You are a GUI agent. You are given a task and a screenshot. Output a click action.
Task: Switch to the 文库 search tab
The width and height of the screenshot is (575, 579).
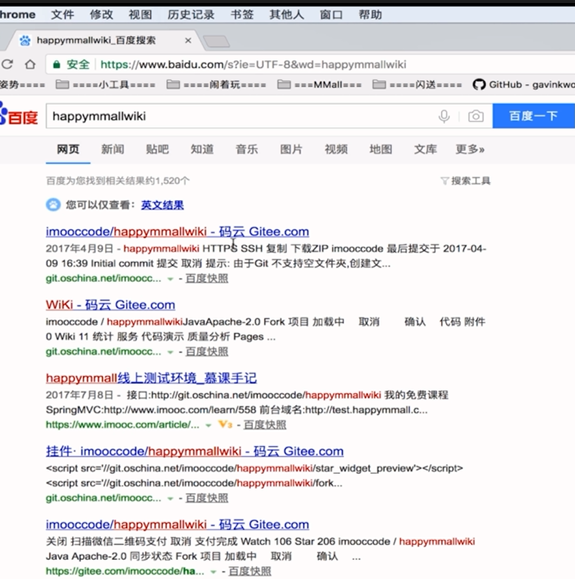[x=425, y=149]
